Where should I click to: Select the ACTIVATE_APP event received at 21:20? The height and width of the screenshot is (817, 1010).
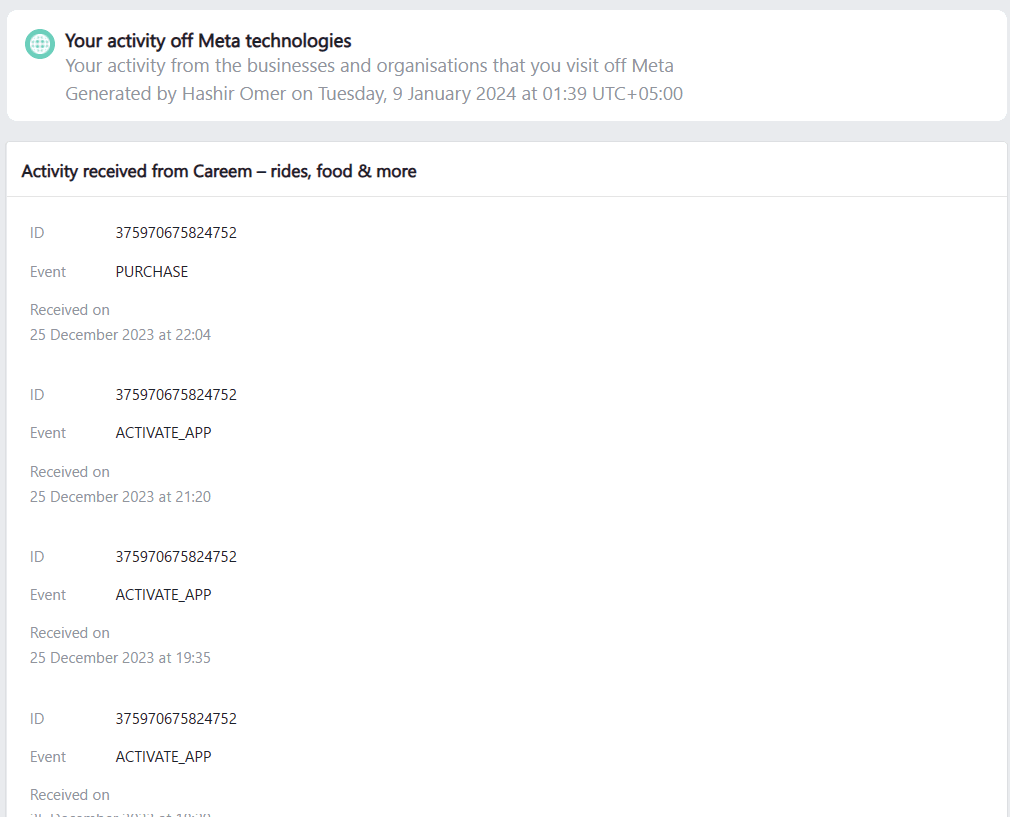coord(163,433)
